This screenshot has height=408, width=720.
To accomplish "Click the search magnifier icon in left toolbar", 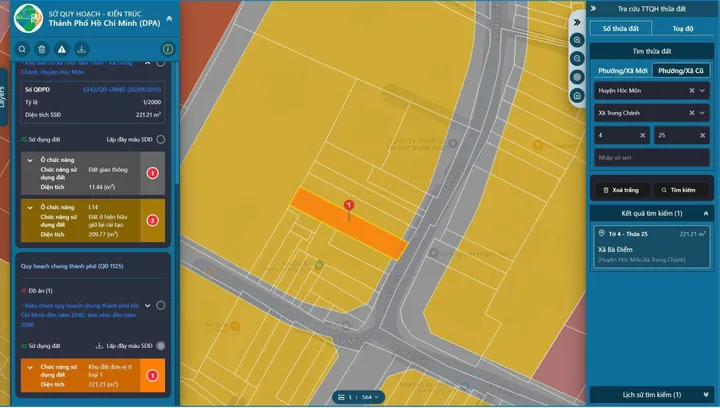I will point(22,49).
